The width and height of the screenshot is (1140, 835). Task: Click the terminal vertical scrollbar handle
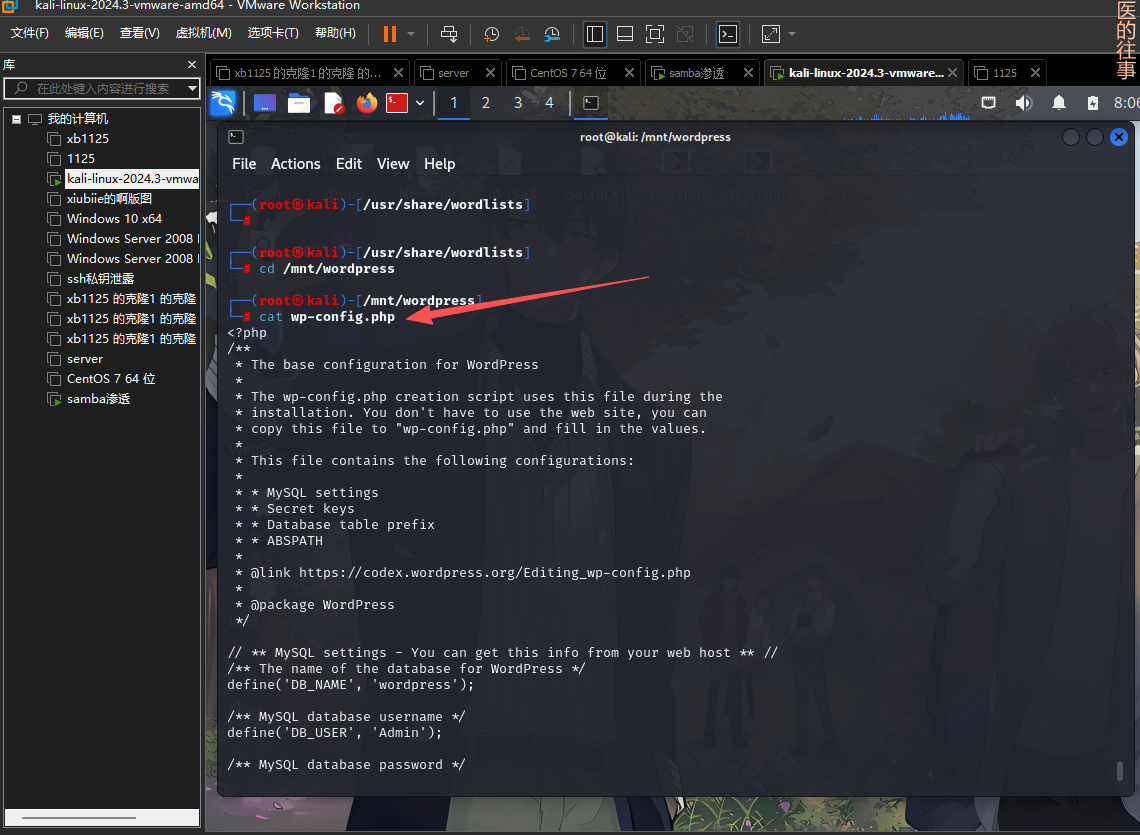[1119, 770]
